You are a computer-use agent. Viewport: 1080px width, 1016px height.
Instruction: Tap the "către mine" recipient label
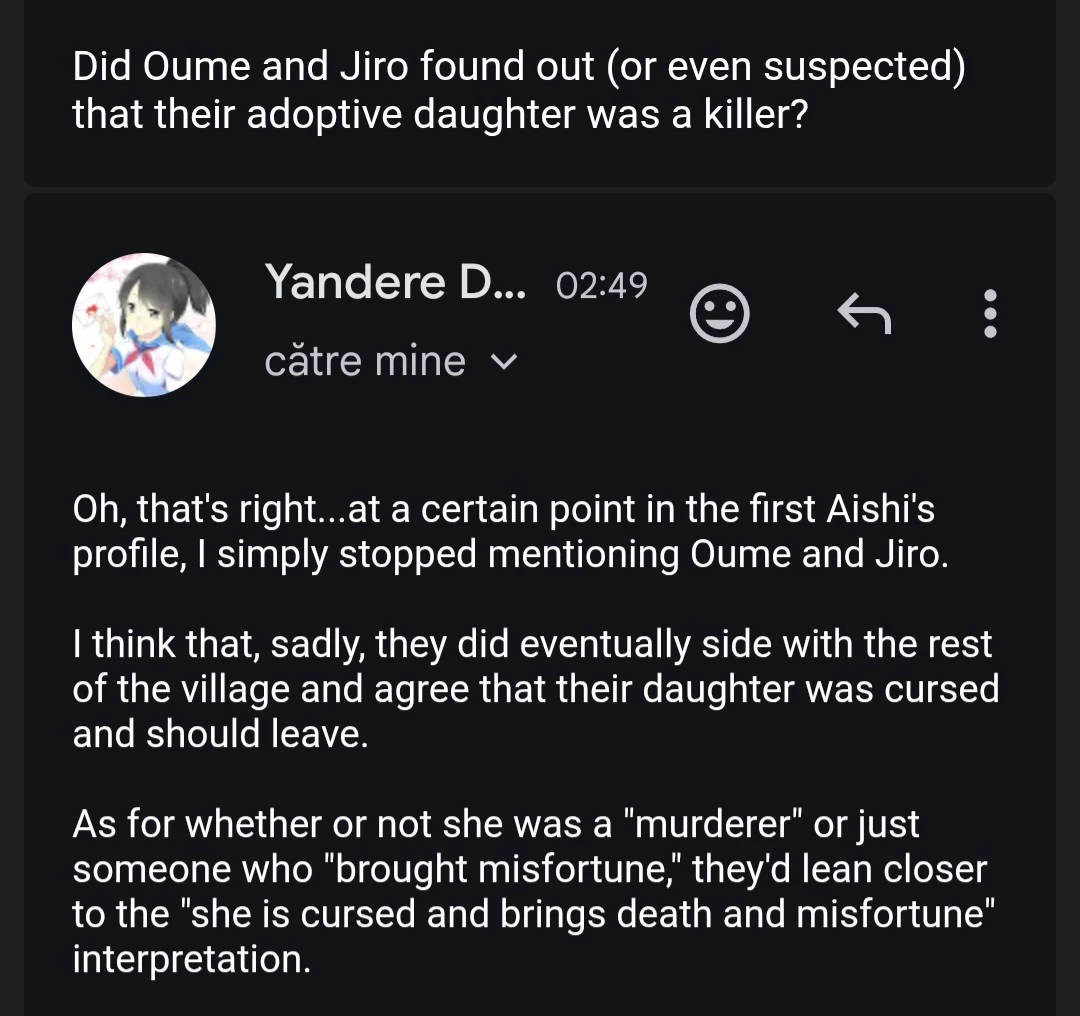click(365, 361)
